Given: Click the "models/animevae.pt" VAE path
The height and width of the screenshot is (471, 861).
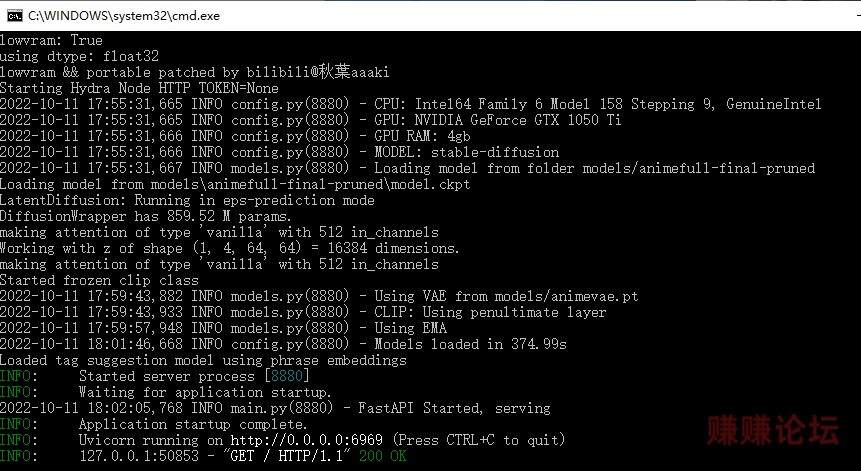Looking at the screenshot, I should (x=567, y=296).
